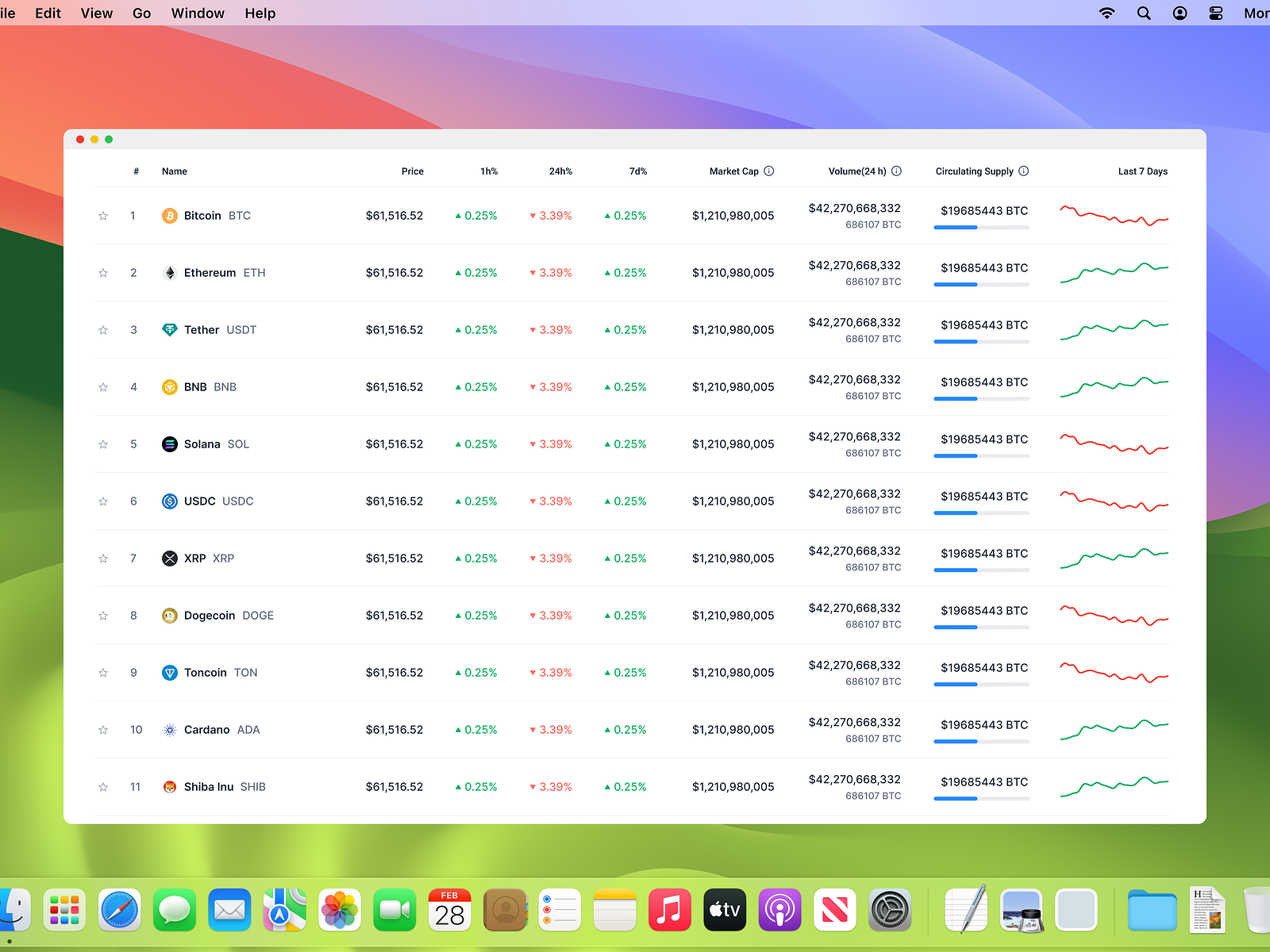Viewport: 1270px width, 952px height.
Task: Star Dogecoin as a favorite
Action: pos(103,616)
